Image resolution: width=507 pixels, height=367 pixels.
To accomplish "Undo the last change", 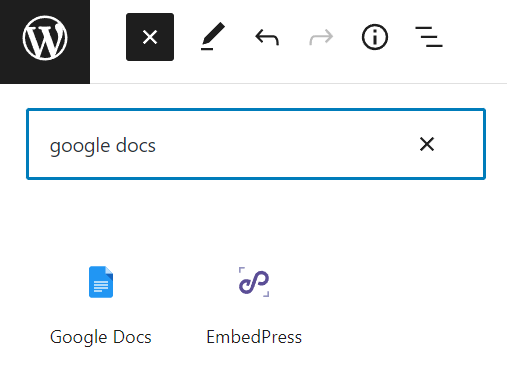I will pyautogui.click(x=267, y=37).
